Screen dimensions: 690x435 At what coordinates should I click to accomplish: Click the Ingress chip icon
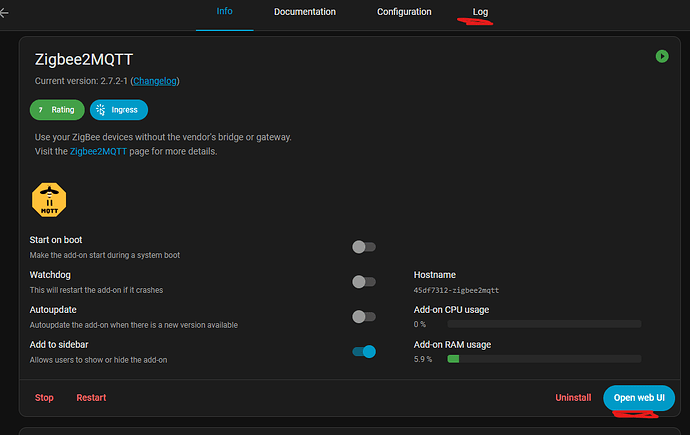pyautogui.click(x=101, y=110)
